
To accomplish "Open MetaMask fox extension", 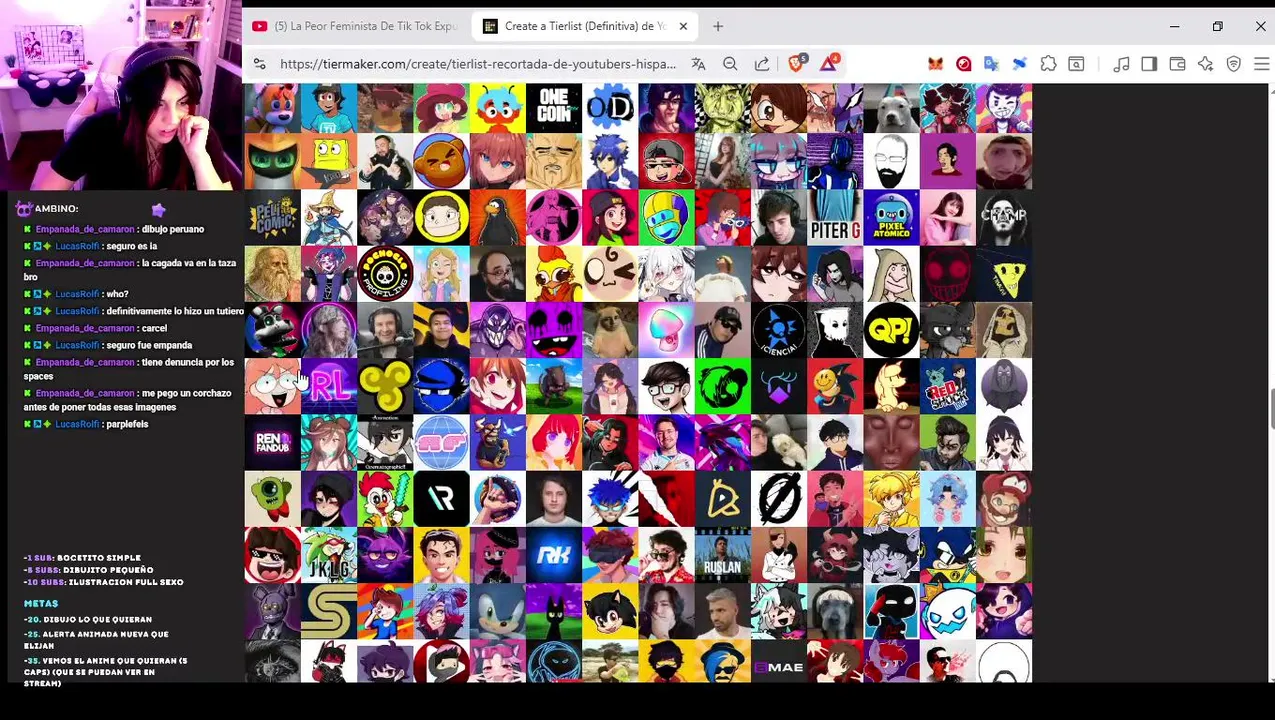I will coord(935,64).
